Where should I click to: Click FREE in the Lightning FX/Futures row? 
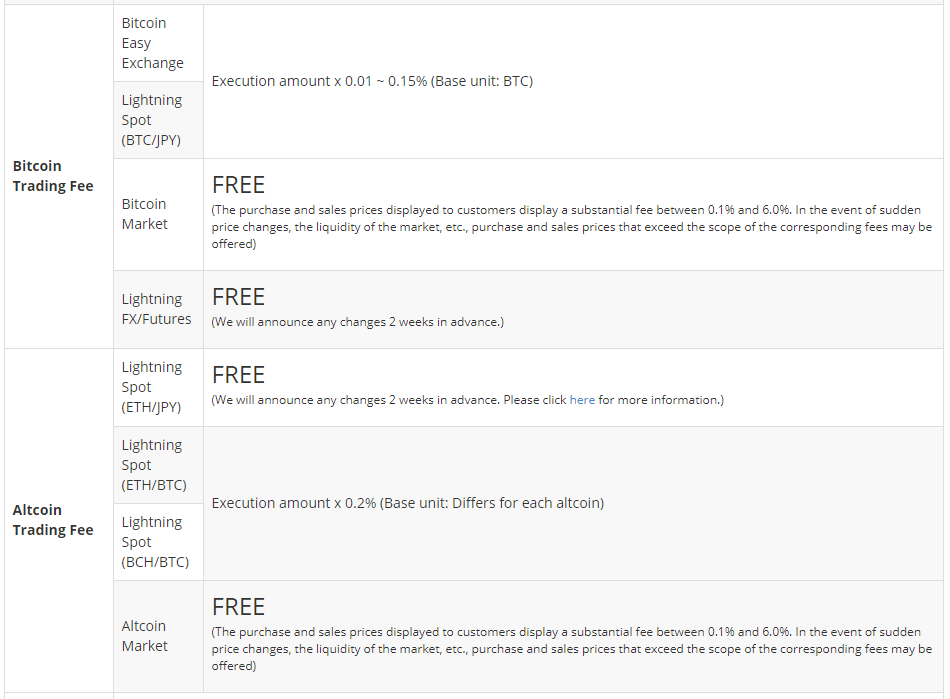238,297
